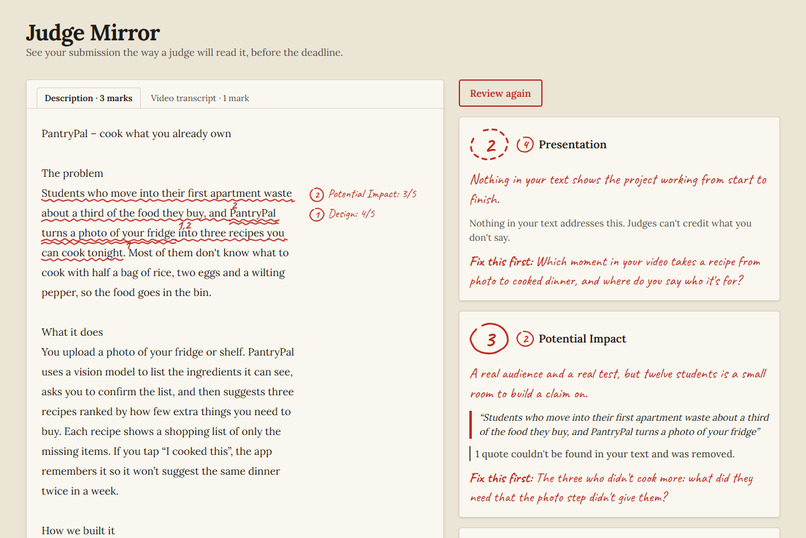Click the circled 1 marker in margin annotation

pyautogui.click(x=317, y=214)
